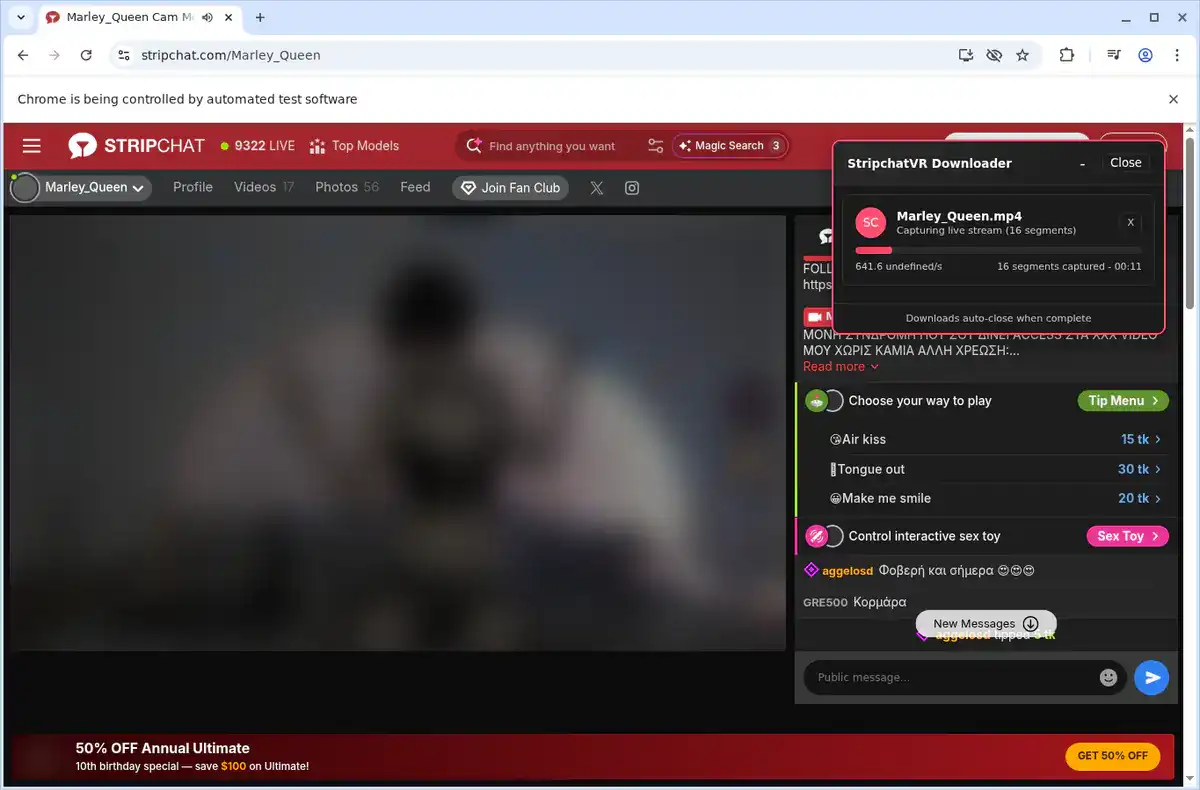The height and width of the screenshot is (790, 1200).
Task: Mute tab audio speaker icon
Action: [x=207, y=18]
